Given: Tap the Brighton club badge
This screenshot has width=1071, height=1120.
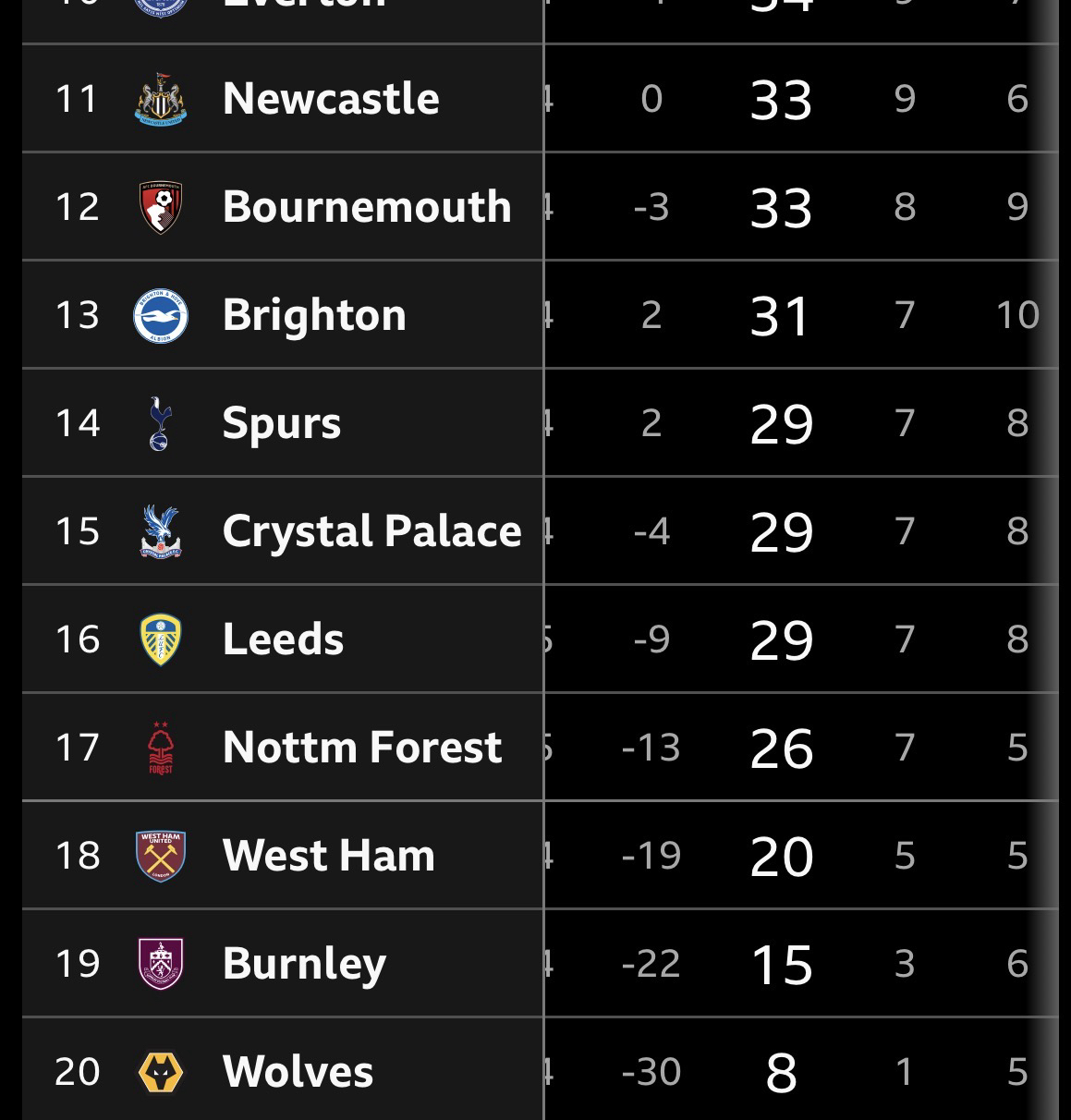Looking at the screenshot, I should click(161, 315).
